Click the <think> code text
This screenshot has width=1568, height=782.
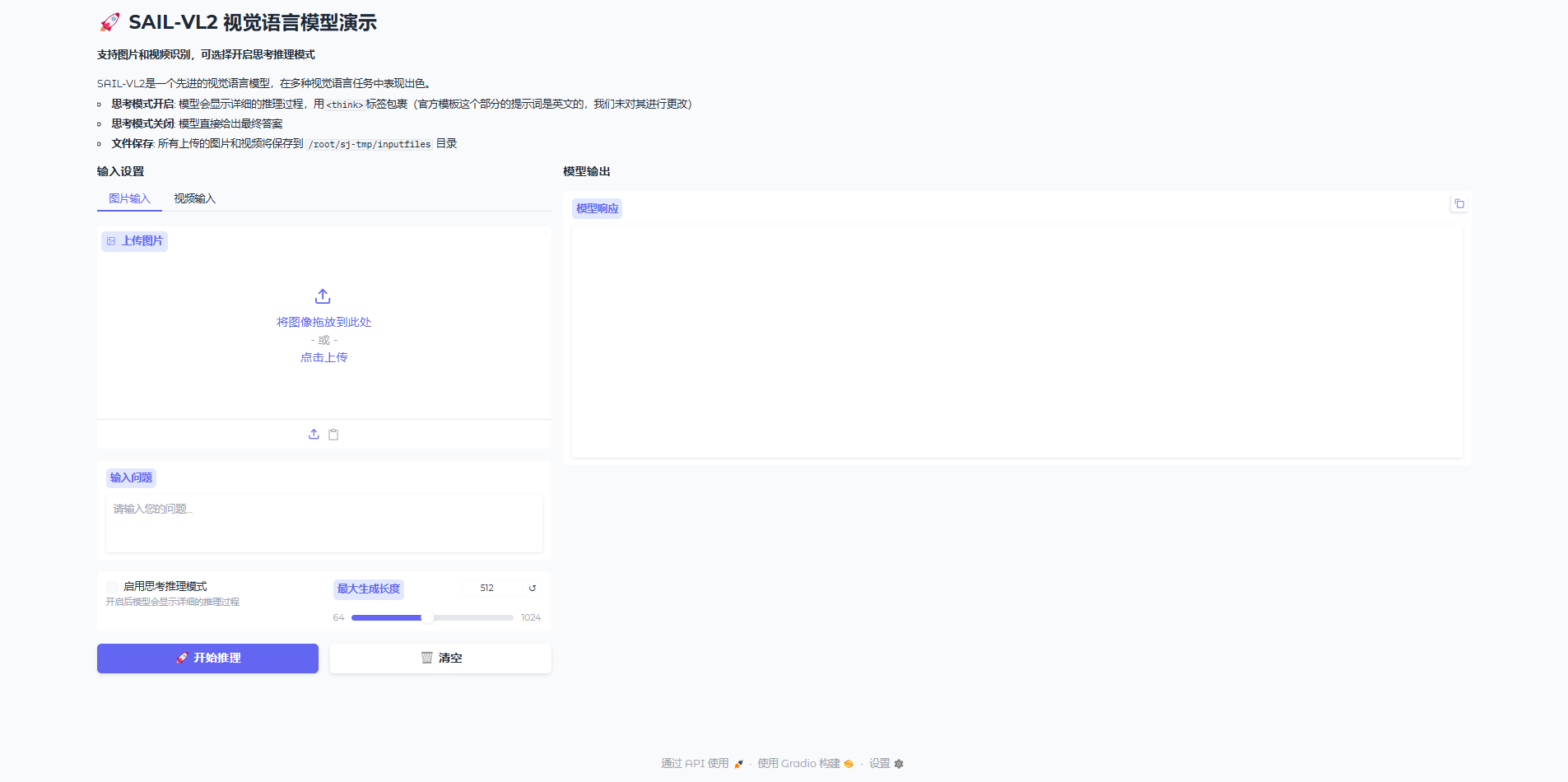pyautogui.click(x=345, y=105)
